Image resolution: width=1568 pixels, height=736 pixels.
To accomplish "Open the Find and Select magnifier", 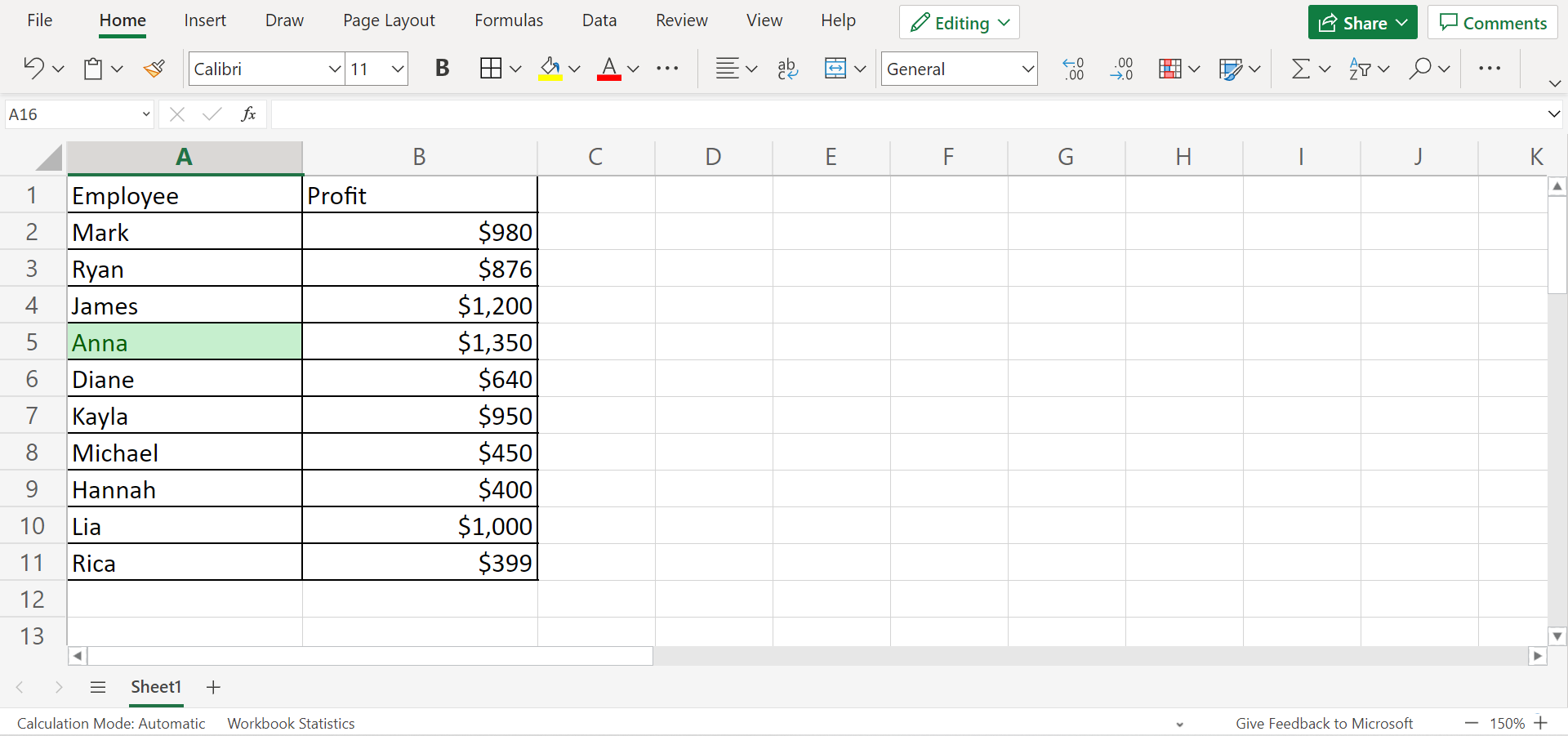I will pos(1420,69).
